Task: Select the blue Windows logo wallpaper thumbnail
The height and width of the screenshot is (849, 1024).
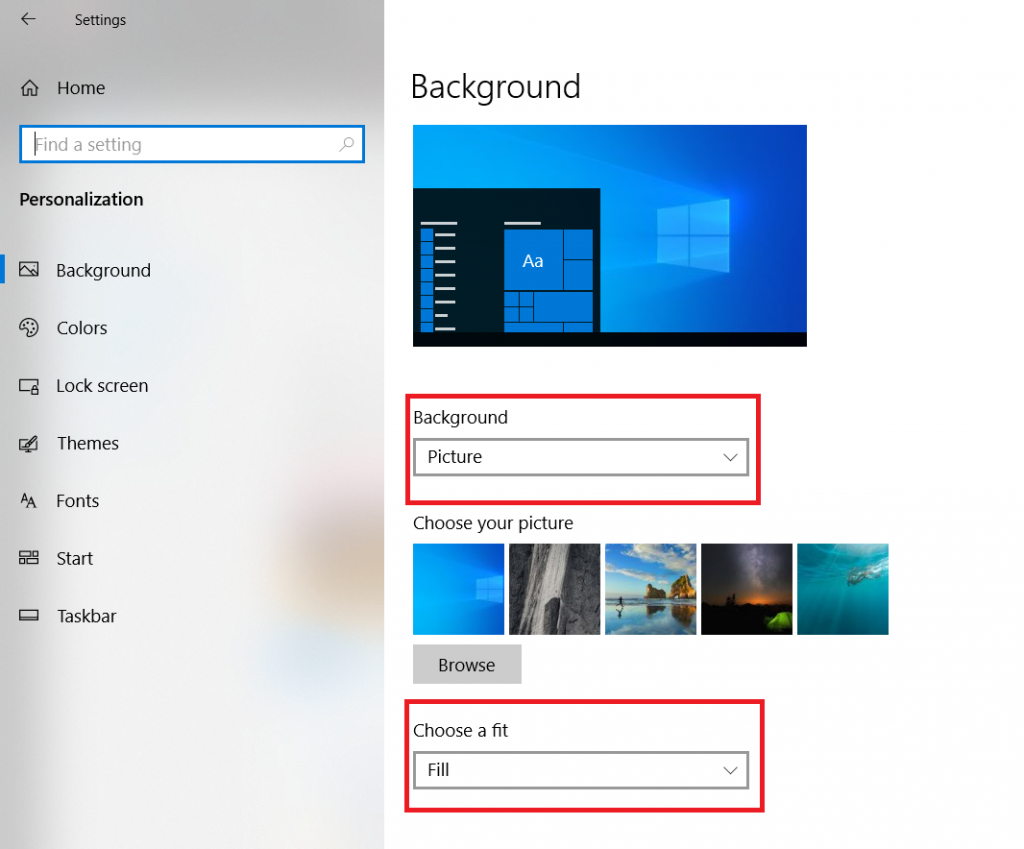Action: click(x=458, y=589)
